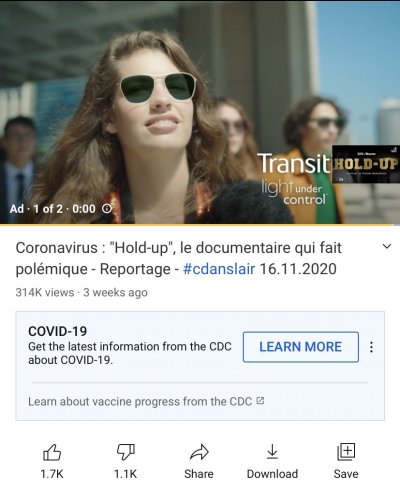Open the #cdanslair hashtag link
The image size is (400, 488).
[x=219, y=269]
